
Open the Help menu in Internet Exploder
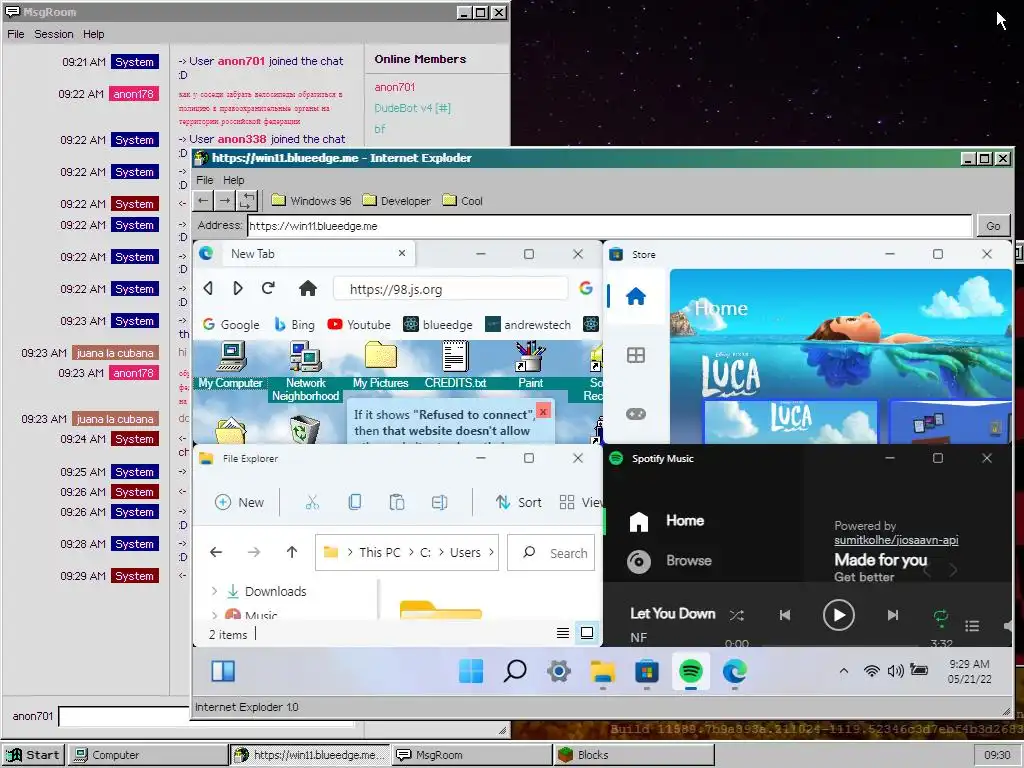pos(233,180)
